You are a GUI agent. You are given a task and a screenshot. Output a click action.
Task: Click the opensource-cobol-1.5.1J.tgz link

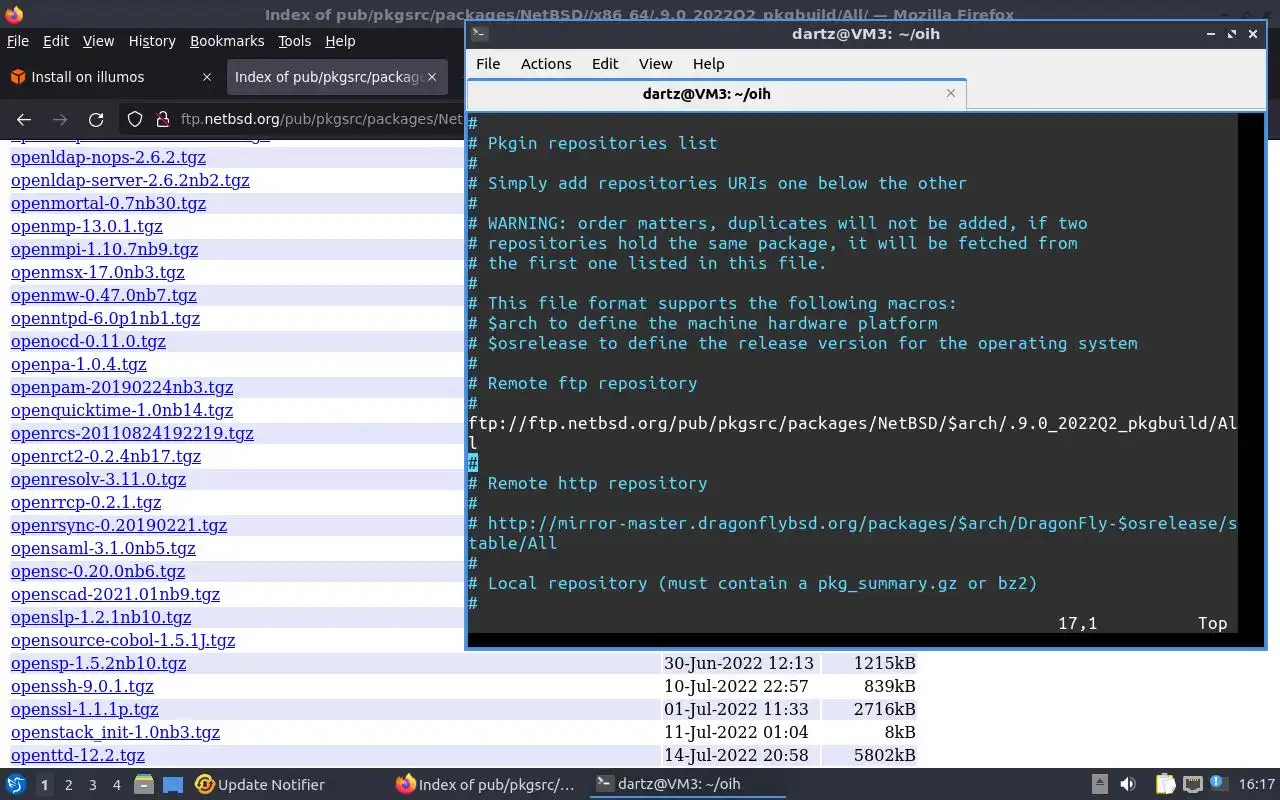coord(123,640)
